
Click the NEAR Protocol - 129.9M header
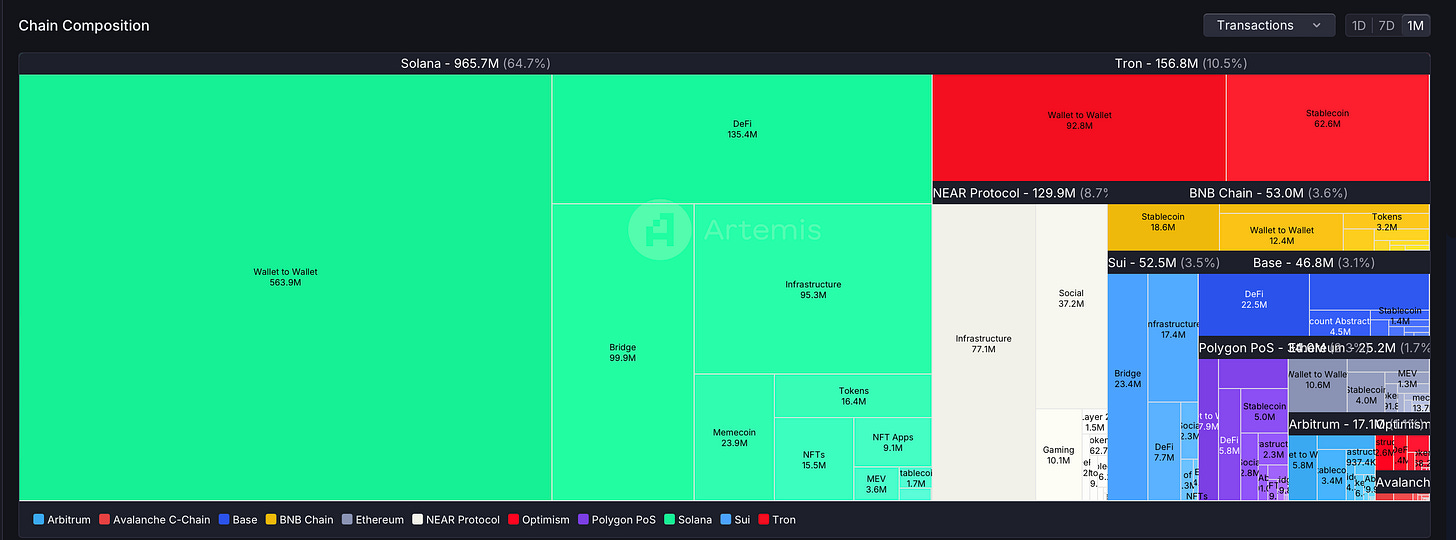click(x=1019, y=193)
